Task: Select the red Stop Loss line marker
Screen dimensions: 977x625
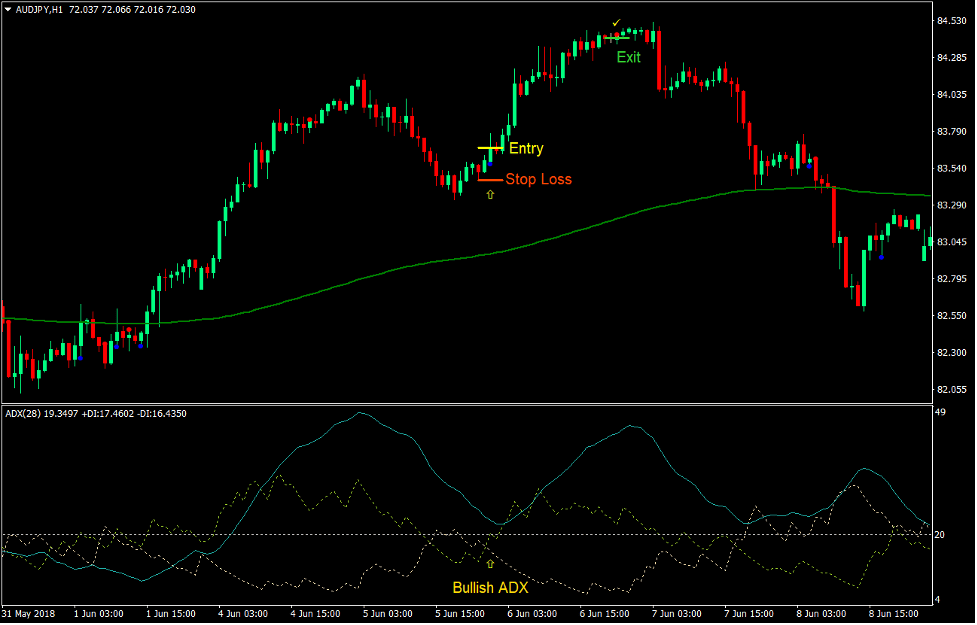Action: (489, 179)
